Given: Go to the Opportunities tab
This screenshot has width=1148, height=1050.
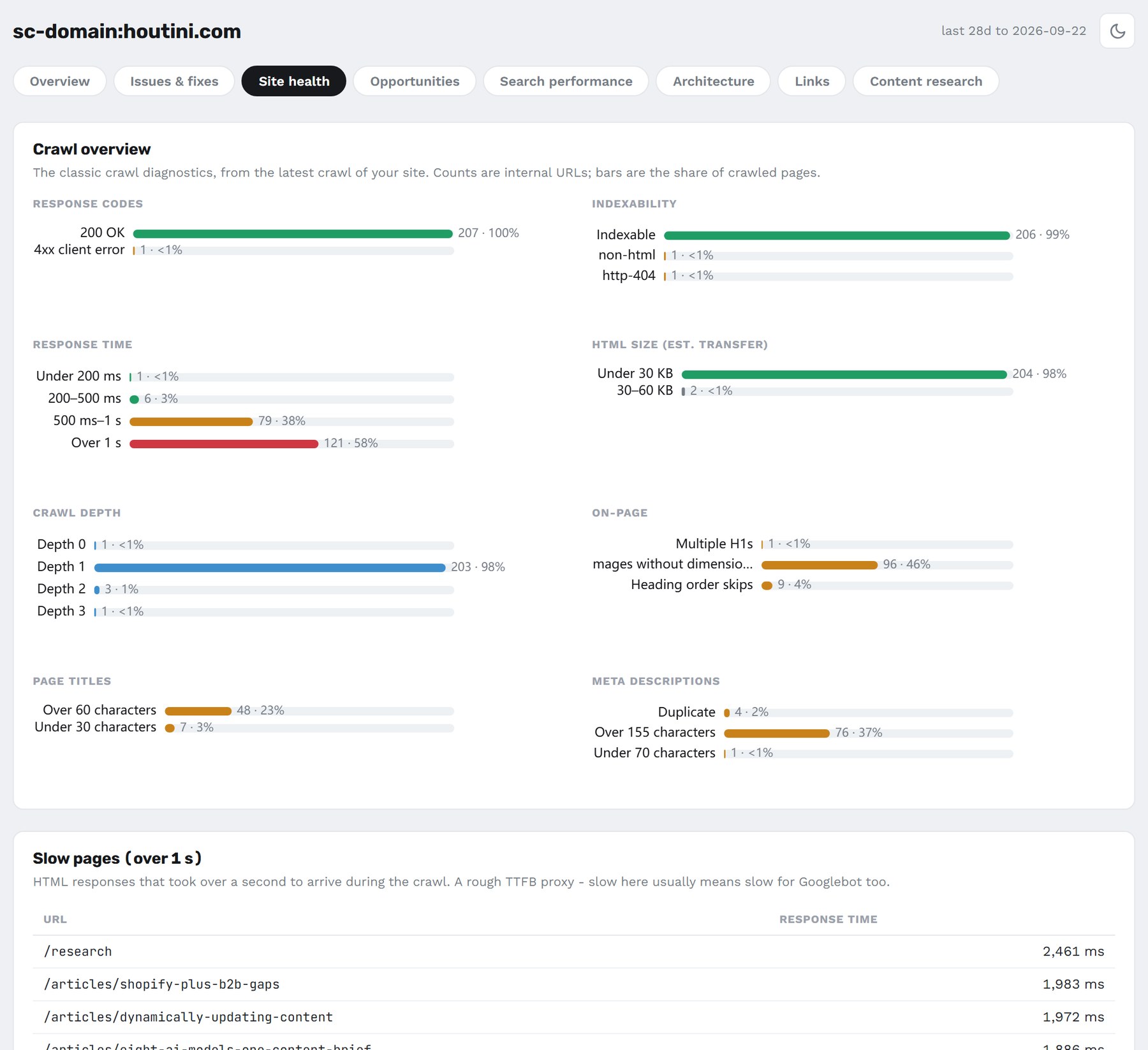Looking at the screenshot, I should tap(415, 81).
